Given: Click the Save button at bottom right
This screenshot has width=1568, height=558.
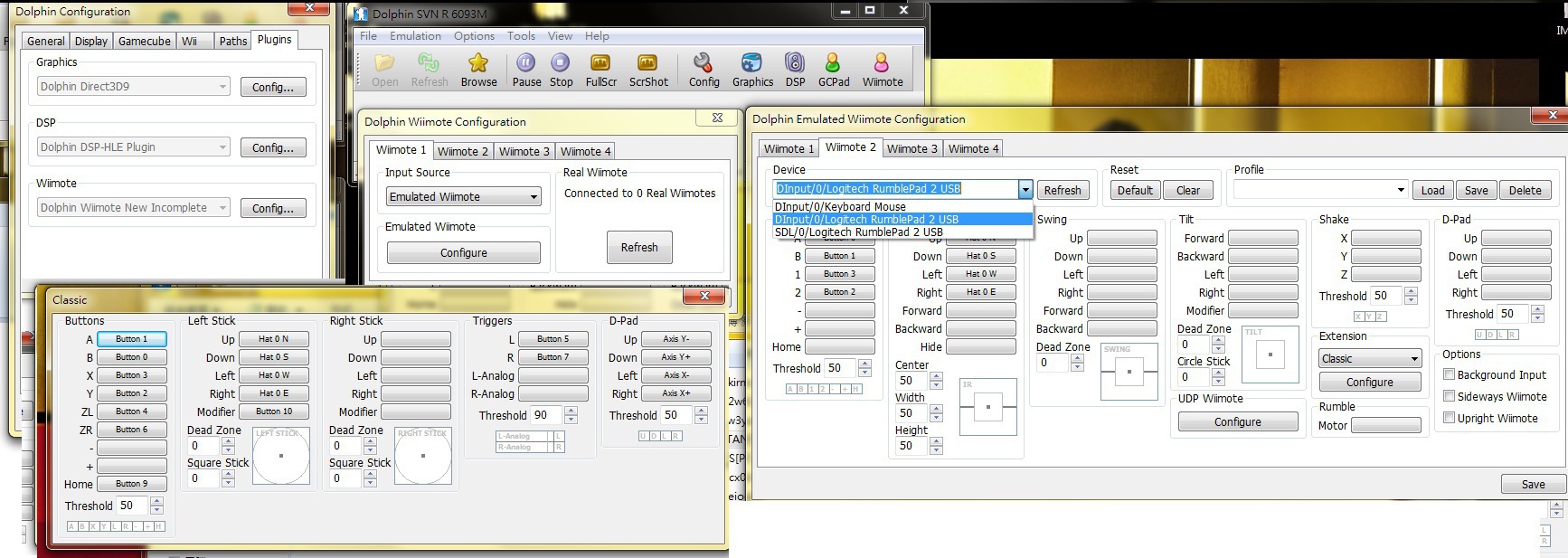Looking at the screenshot, I should click(x=1533, y=484).
